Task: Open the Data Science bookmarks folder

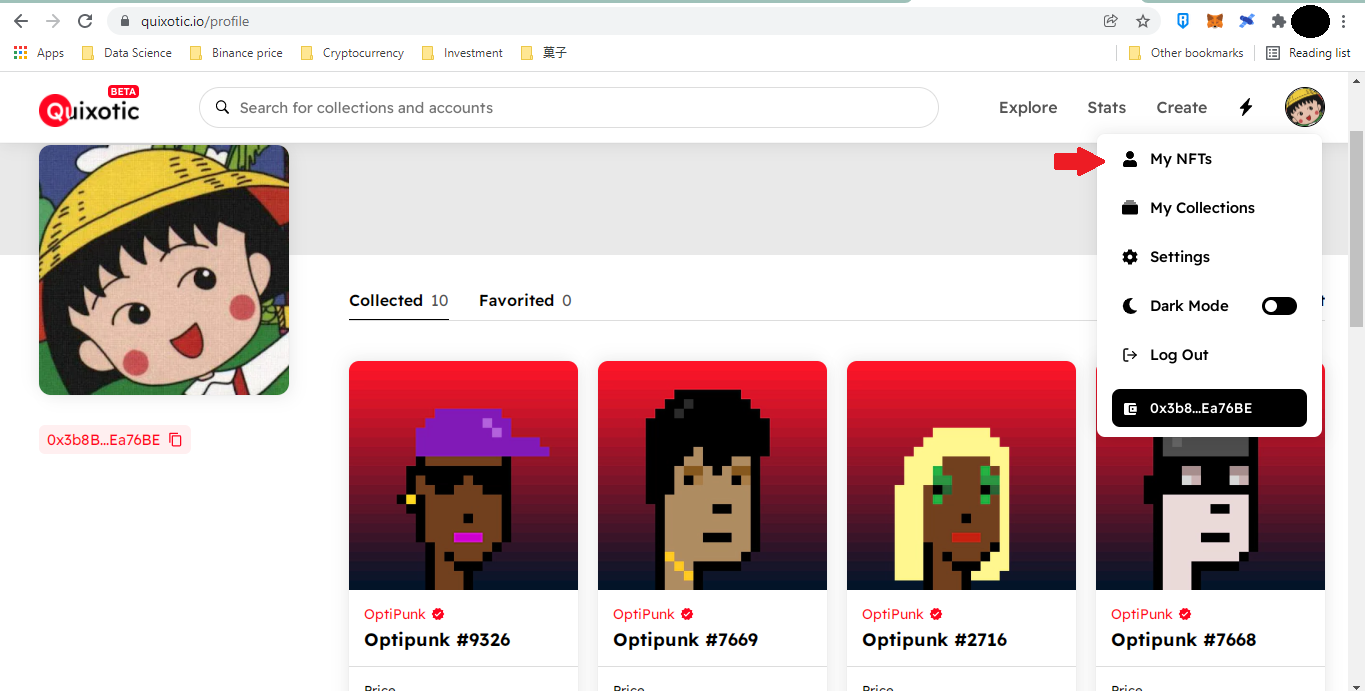Action: (x=126, y=53)
